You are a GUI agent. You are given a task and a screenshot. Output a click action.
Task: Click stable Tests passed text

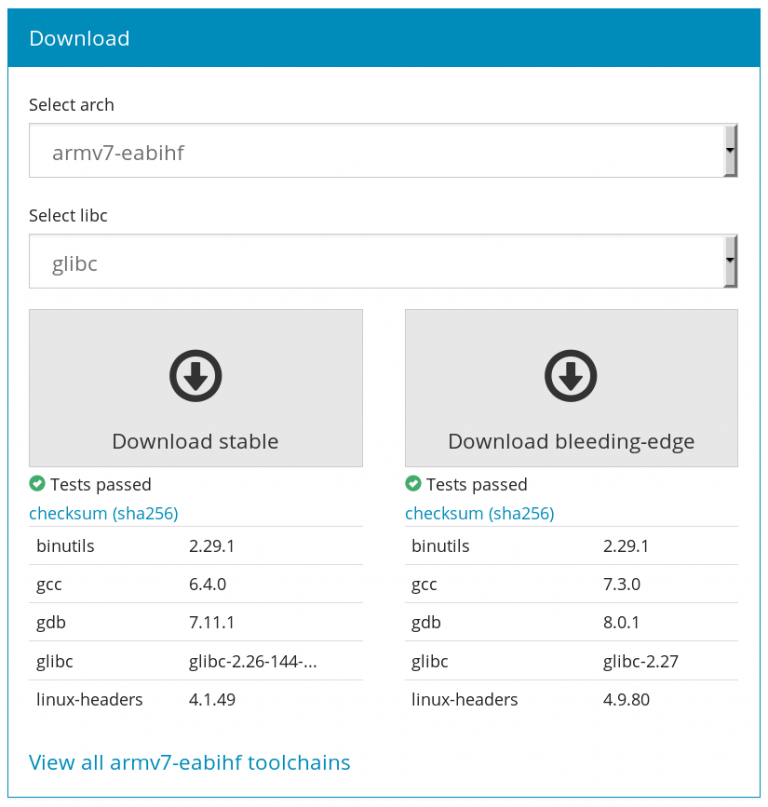101,484
